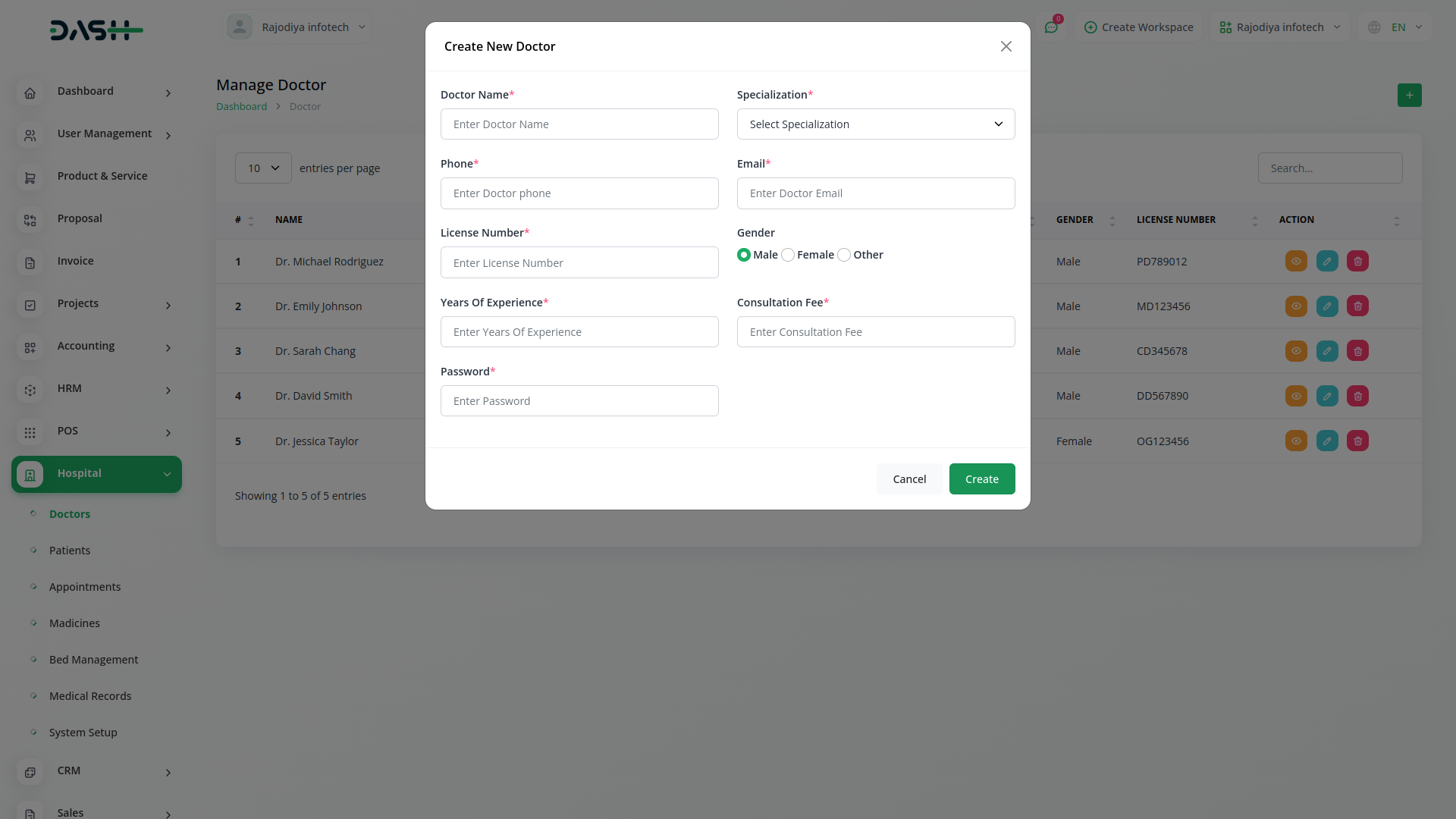This screenshot has width=1456, height=819.
Task: Open the Select Specialization dropdown
Action: (x=875, y=124)
